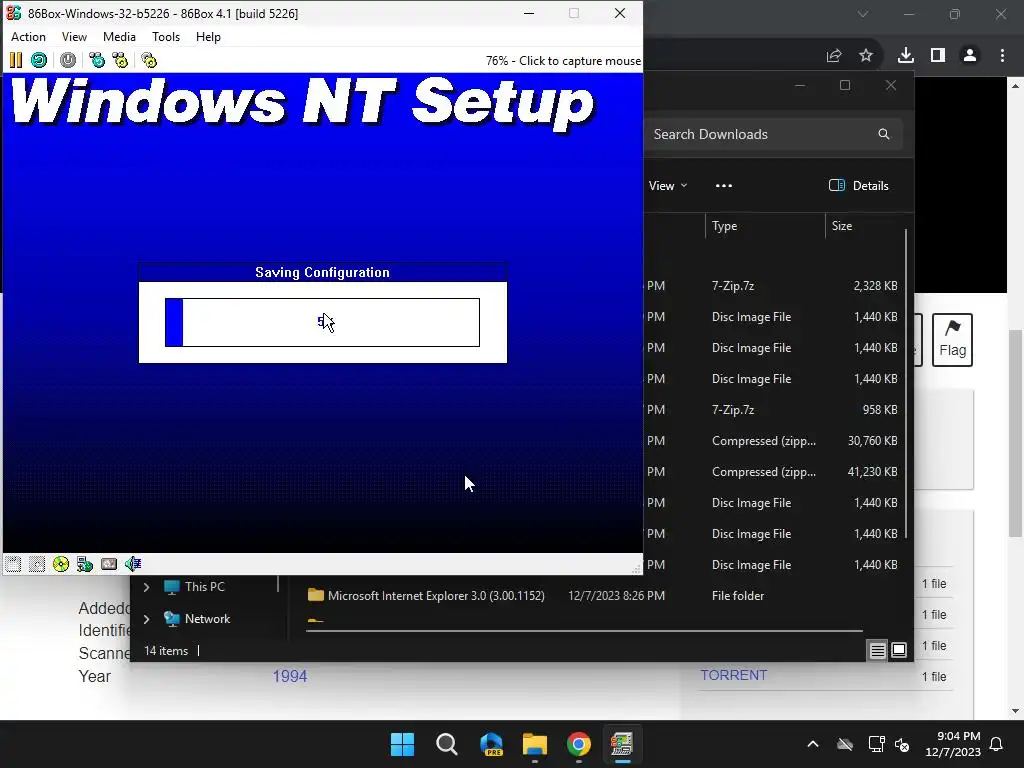Open the 86Box Action menu
This screenshot has width=1024, height=768.
pyautogui.click(x=28, y=37)
